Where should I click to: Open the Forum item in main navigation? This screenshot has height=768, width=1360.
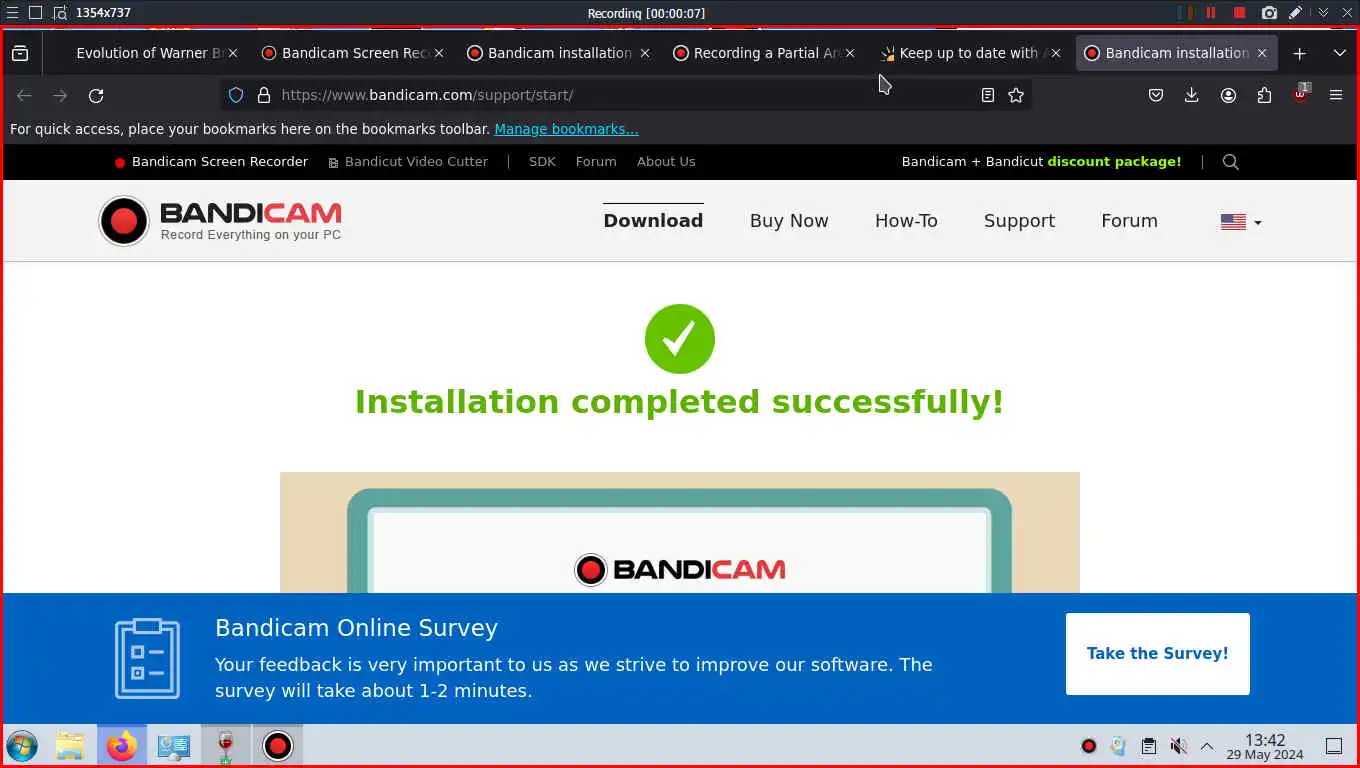point(1129,221)
